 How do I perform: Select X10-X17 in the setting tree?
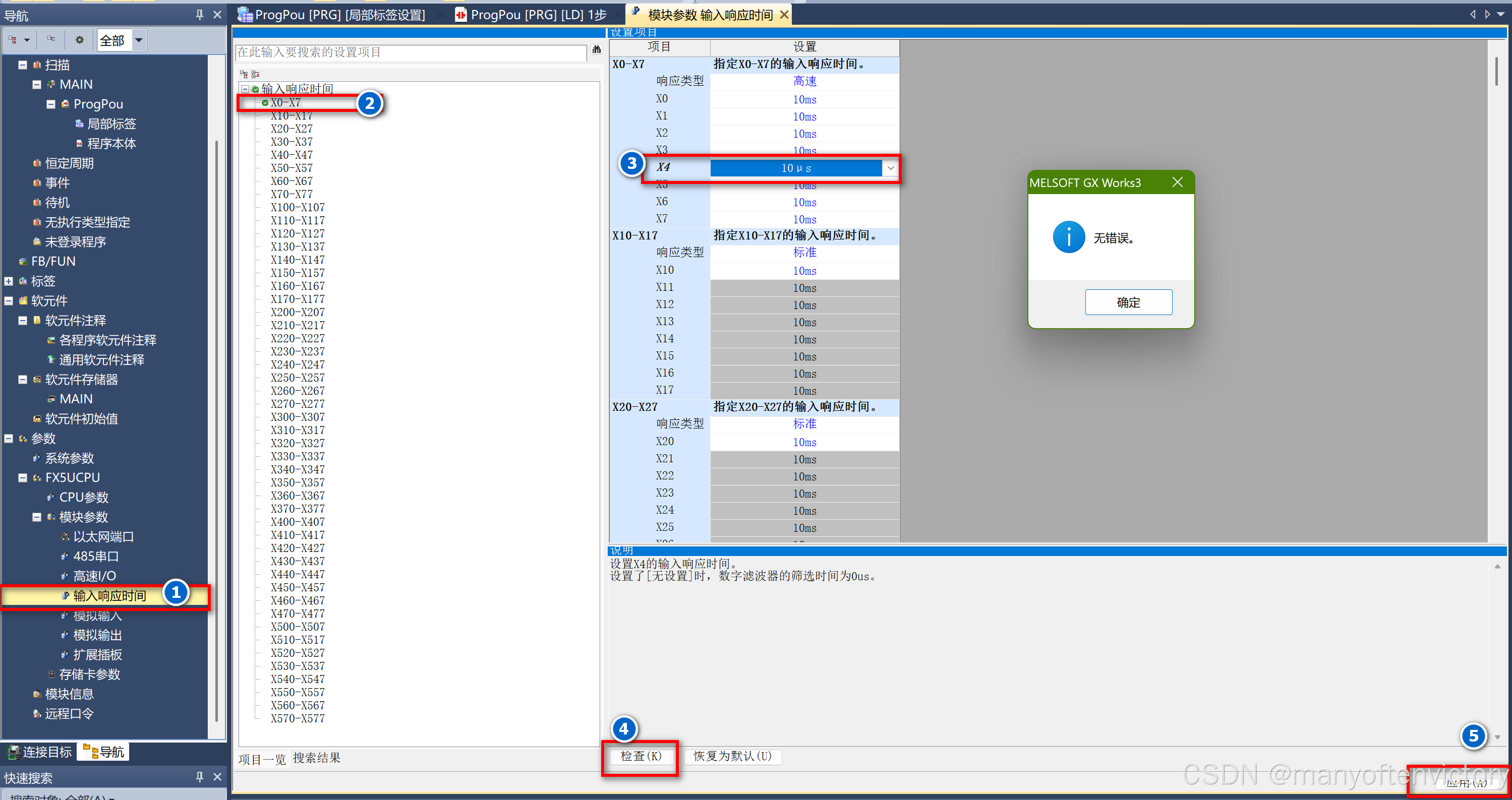(x=292, y=115)
